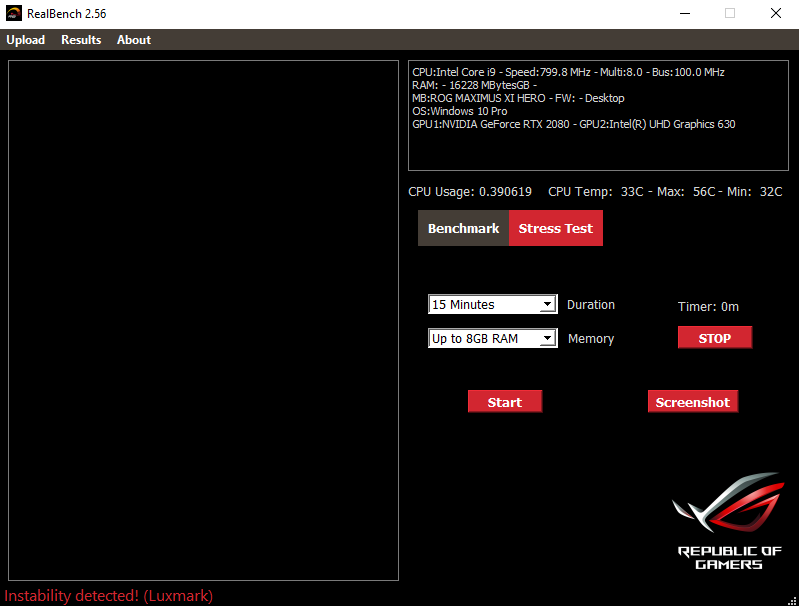This screenshot has height=606, width=799.
Task: Switch to the Stress Test tab
Action: tap(556, 228)
